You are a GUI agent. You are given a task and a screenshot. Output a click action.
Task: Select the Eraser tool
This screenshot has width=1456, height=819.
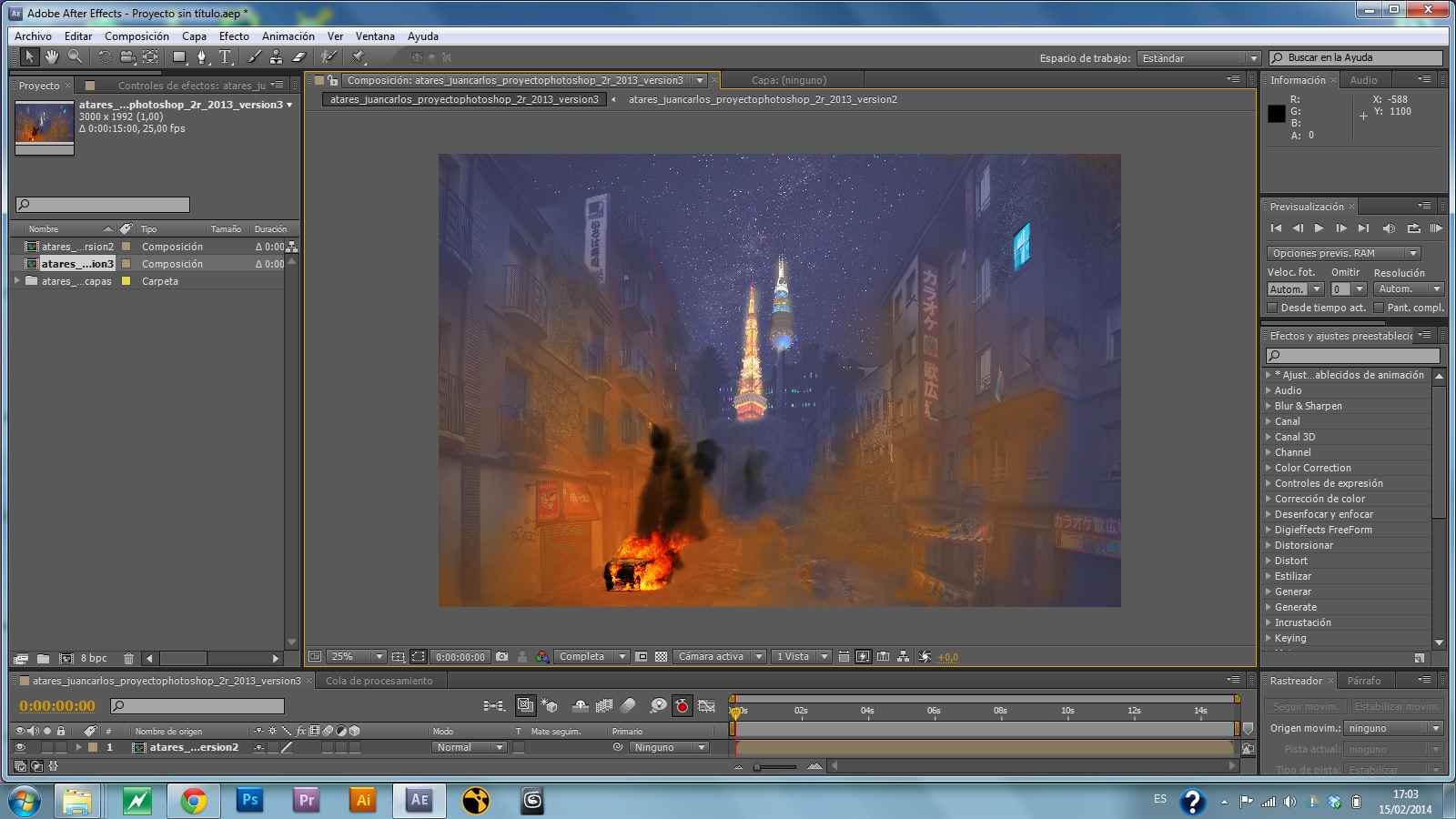click(298, 57)
